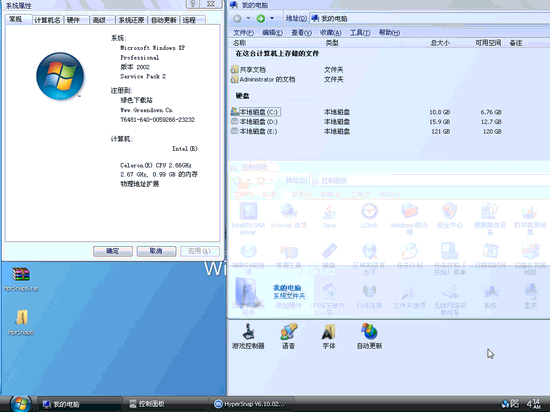Screen dimensions: 550x412
Task: Open the Internet 选项 icon
Action: coord(289,216)
